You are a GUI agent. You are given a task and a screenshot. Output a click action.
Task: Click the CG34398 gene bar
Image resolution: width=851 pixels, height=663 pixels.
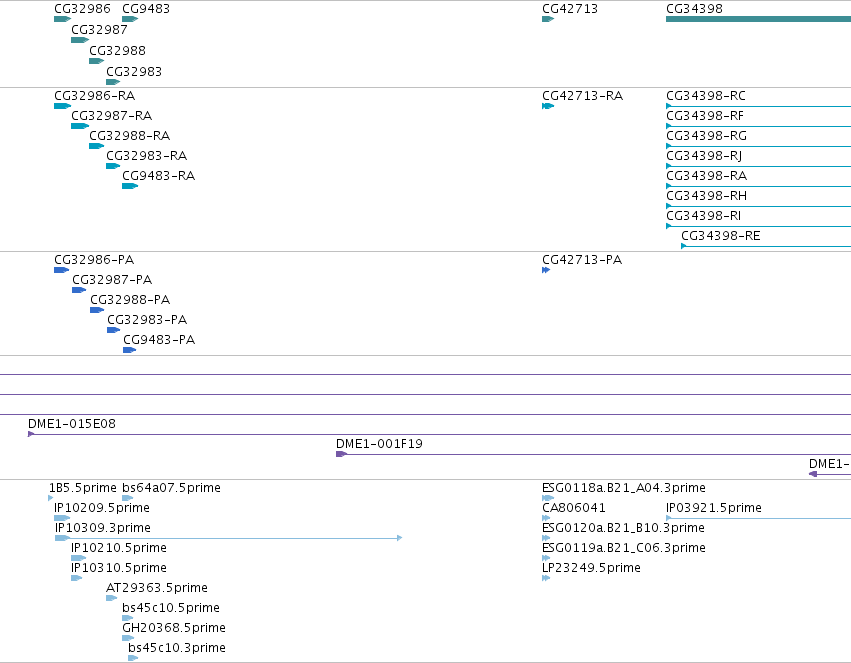(758, 19)
